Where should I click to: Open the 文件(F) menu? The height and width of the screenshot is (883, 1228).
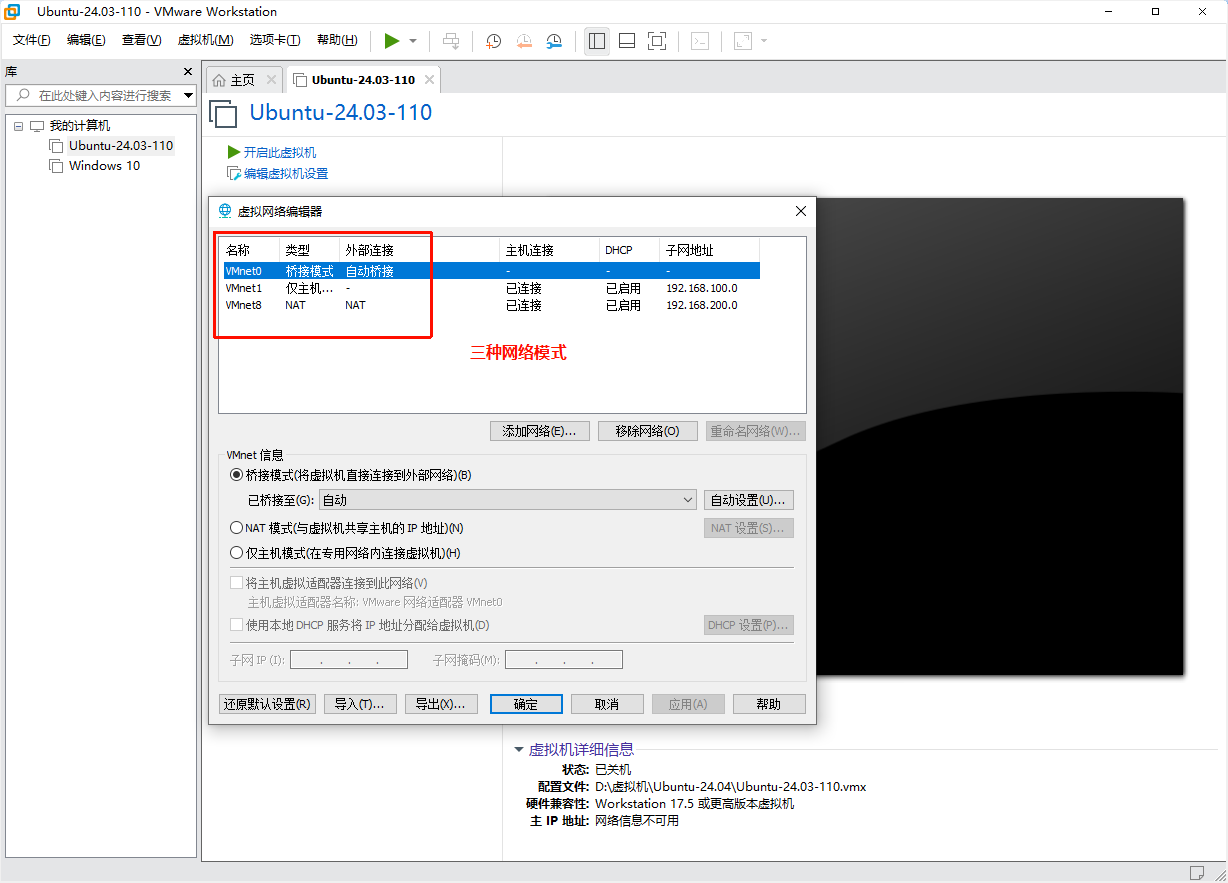[32, 40]
